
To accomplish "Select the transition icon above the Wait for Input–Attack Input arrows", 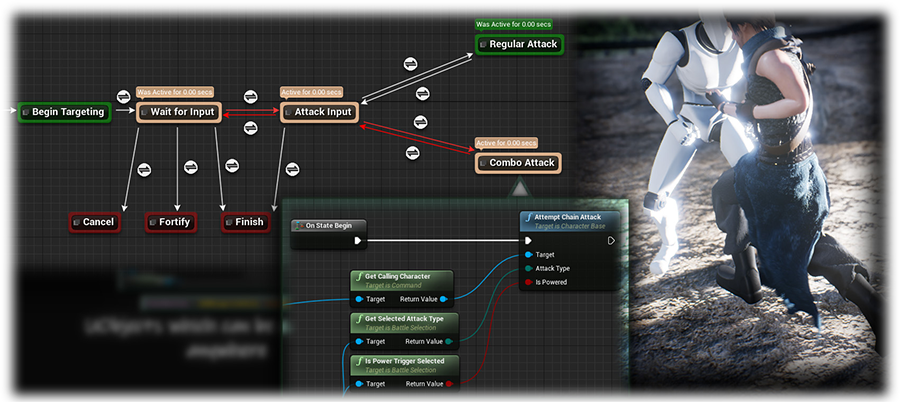I will tap(250, 96).
